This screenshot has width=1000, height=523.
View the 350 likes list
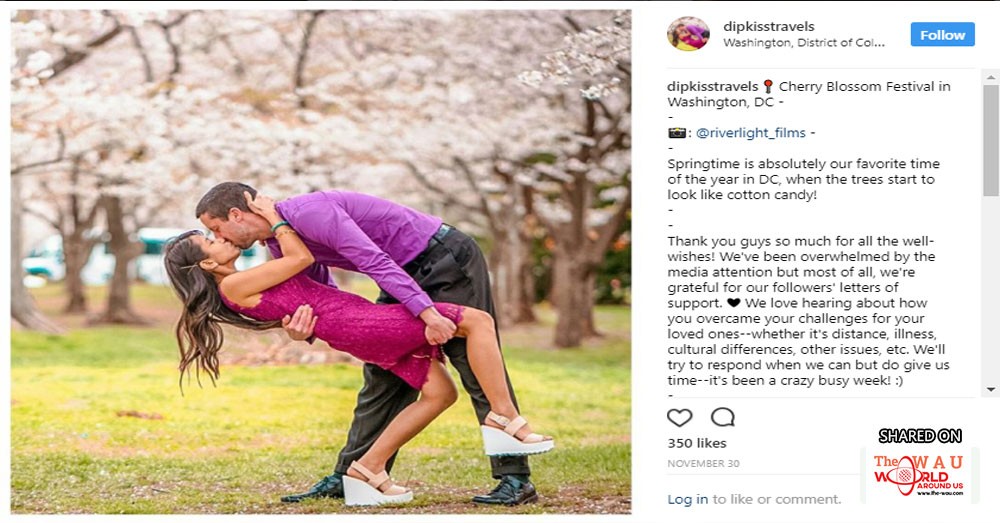pos(696,443)
